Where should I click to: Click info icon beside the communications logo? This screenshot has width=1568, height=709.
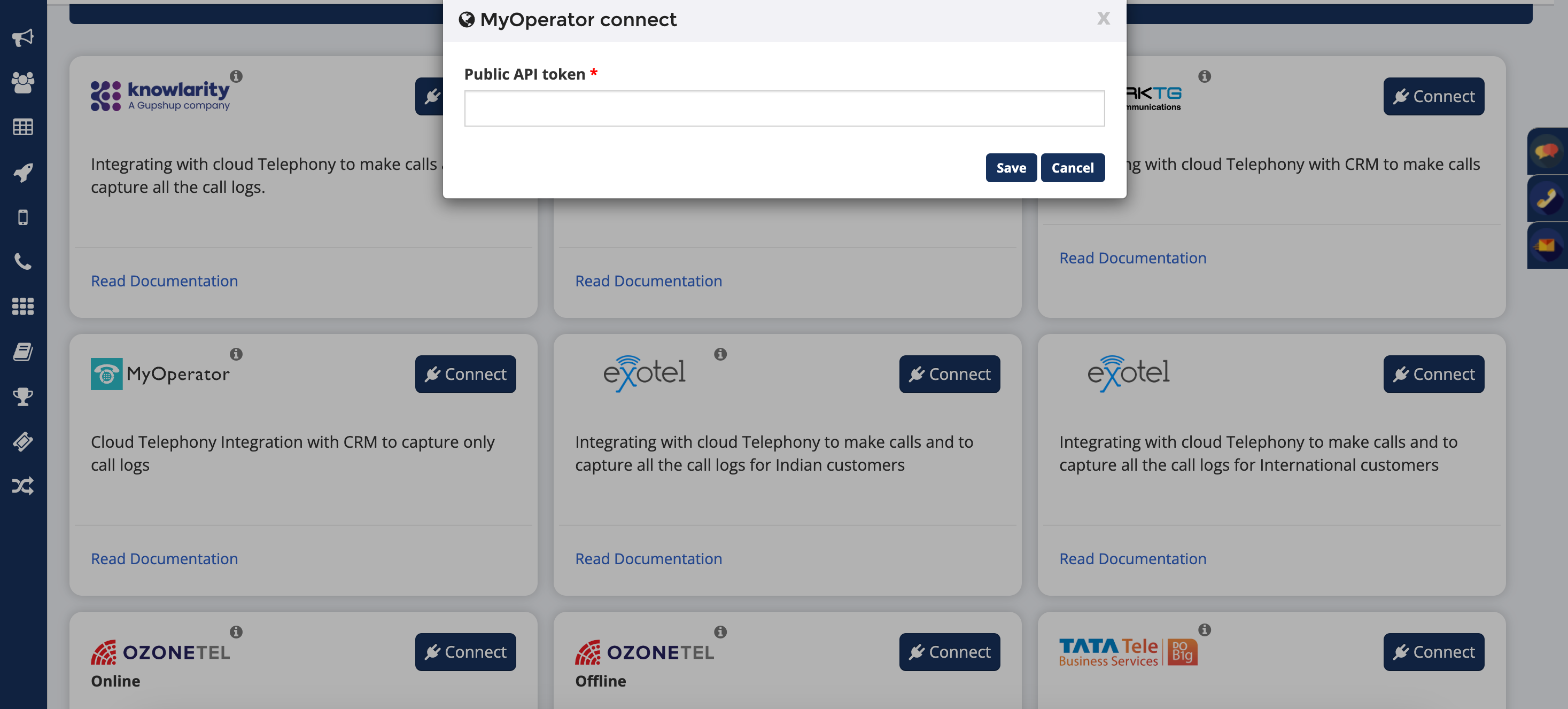pos(1204,76)
